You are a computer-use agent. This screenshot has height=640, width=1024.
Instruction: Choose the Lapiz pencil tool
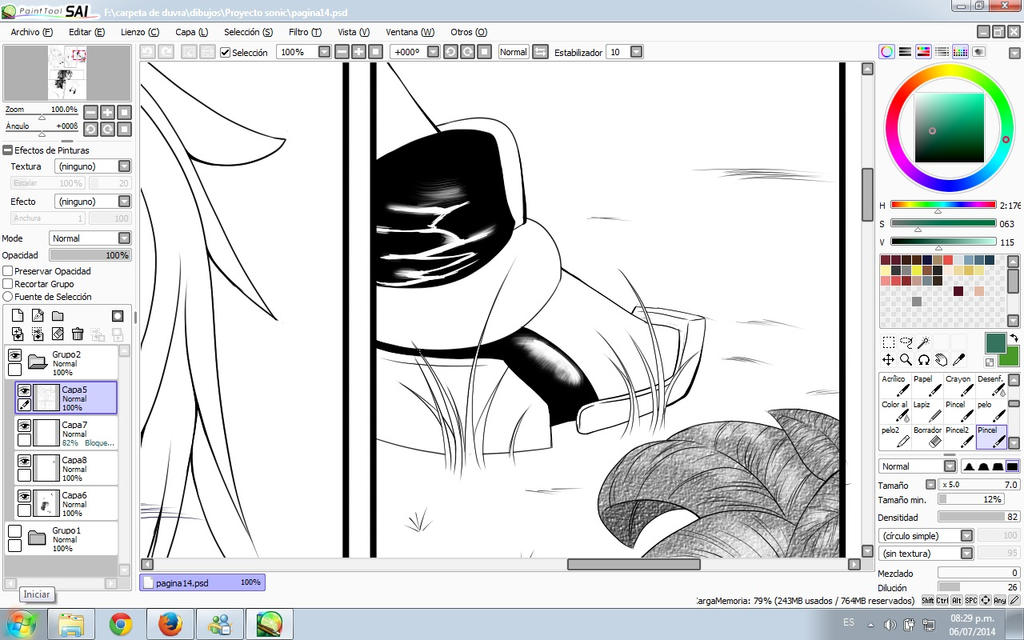point(927,411)
